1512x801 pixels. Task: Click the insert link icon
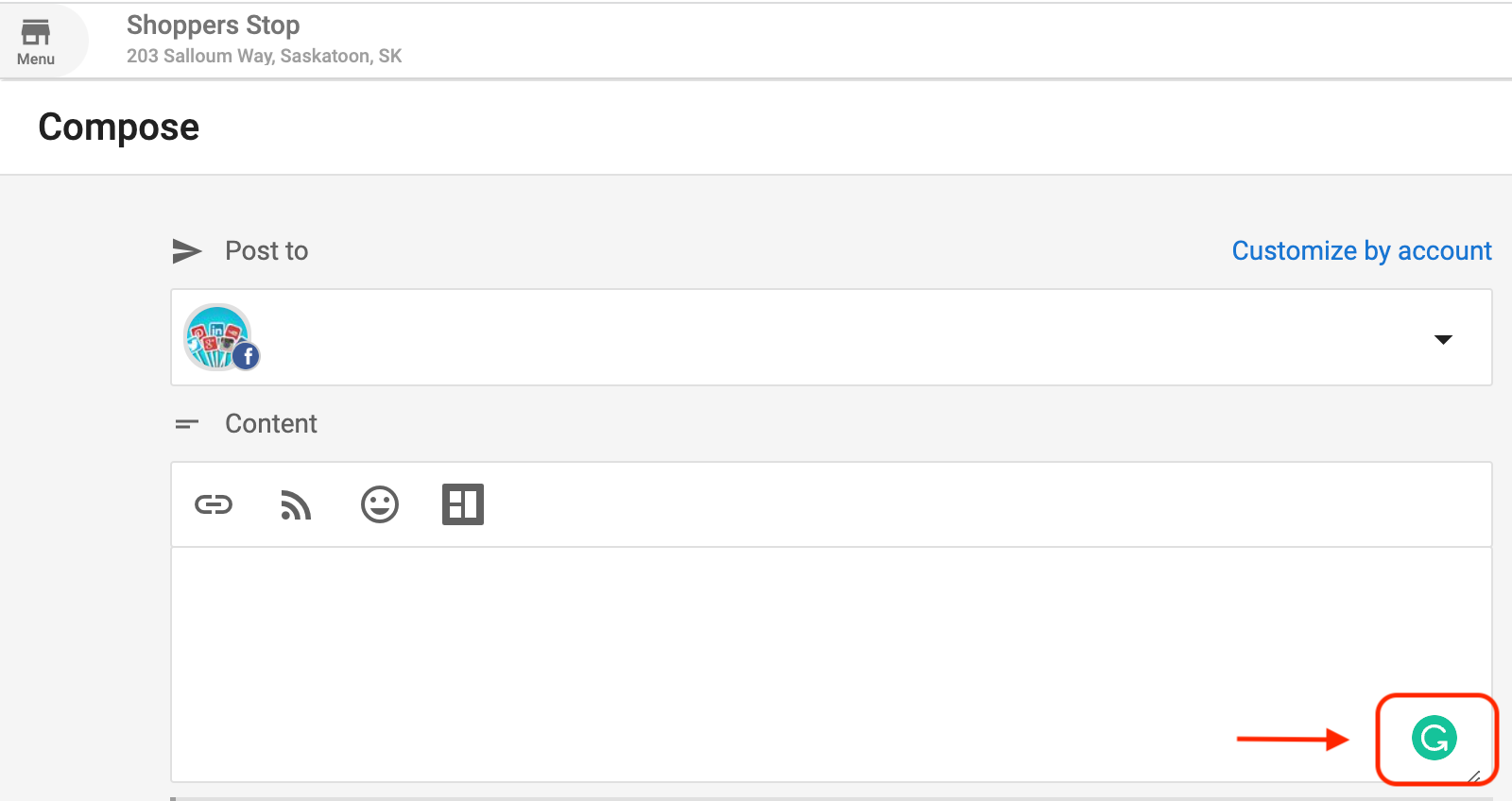pyautogui.click(x=214, y=504)
